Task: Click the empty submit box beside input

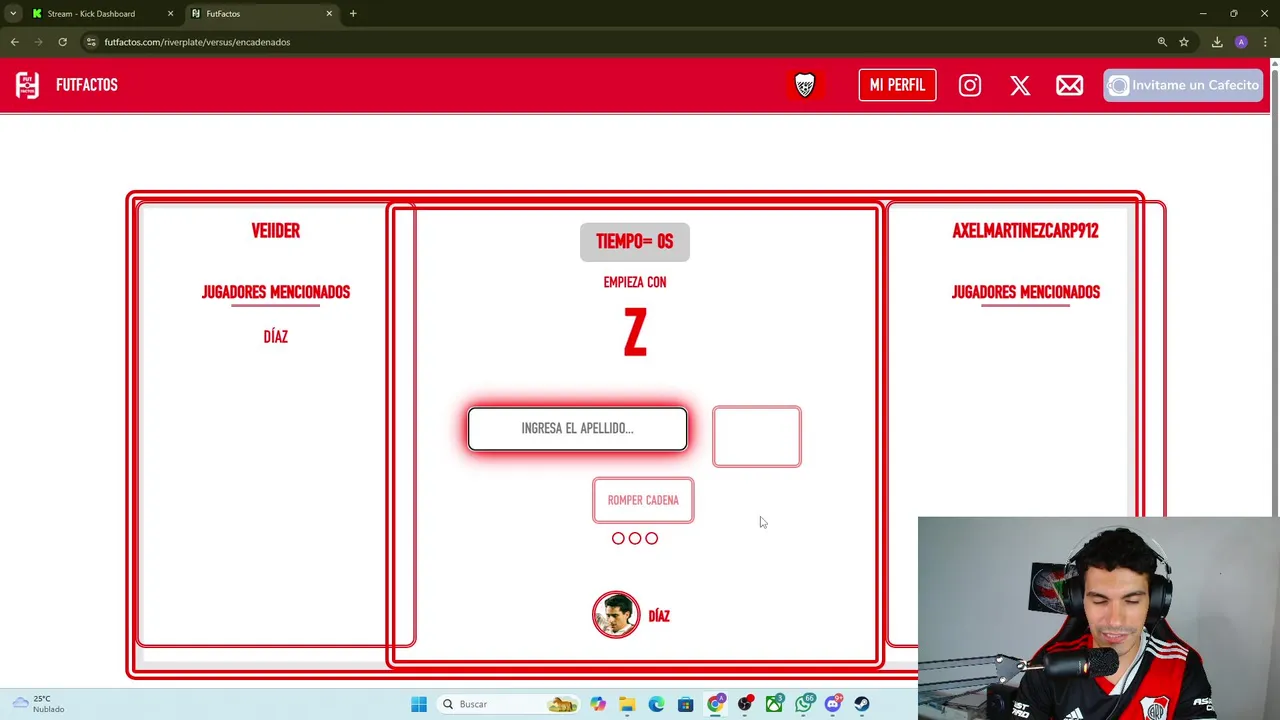Action: pos(757,436)
